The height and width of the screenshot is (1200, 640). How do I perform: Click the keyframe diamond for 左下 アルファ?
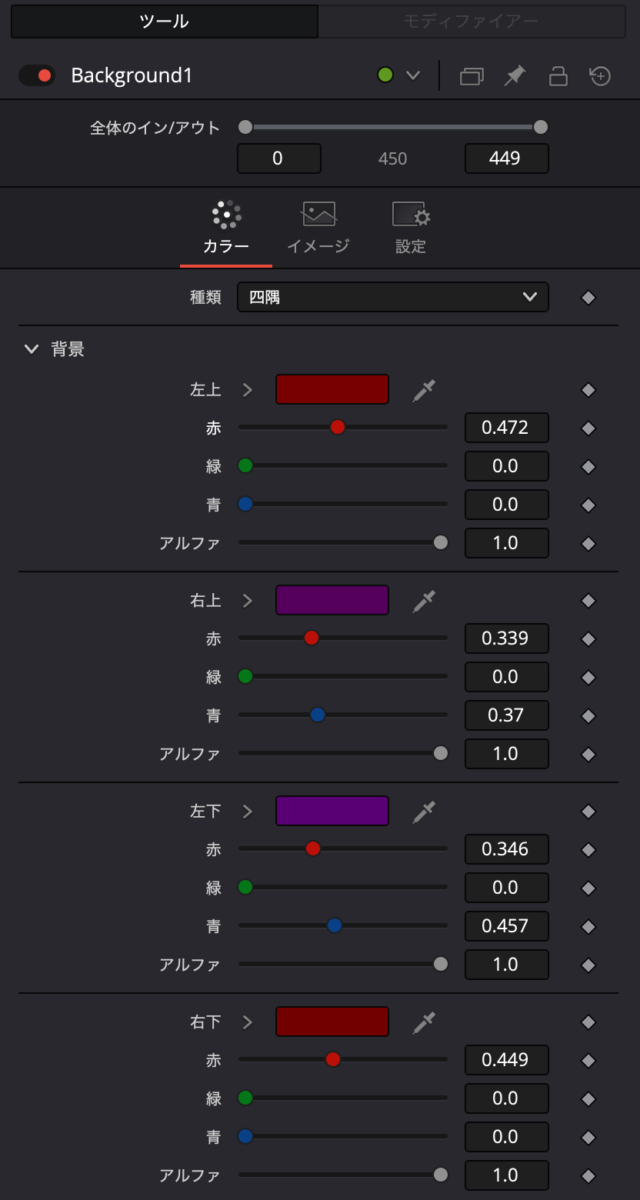pos(588,964)
